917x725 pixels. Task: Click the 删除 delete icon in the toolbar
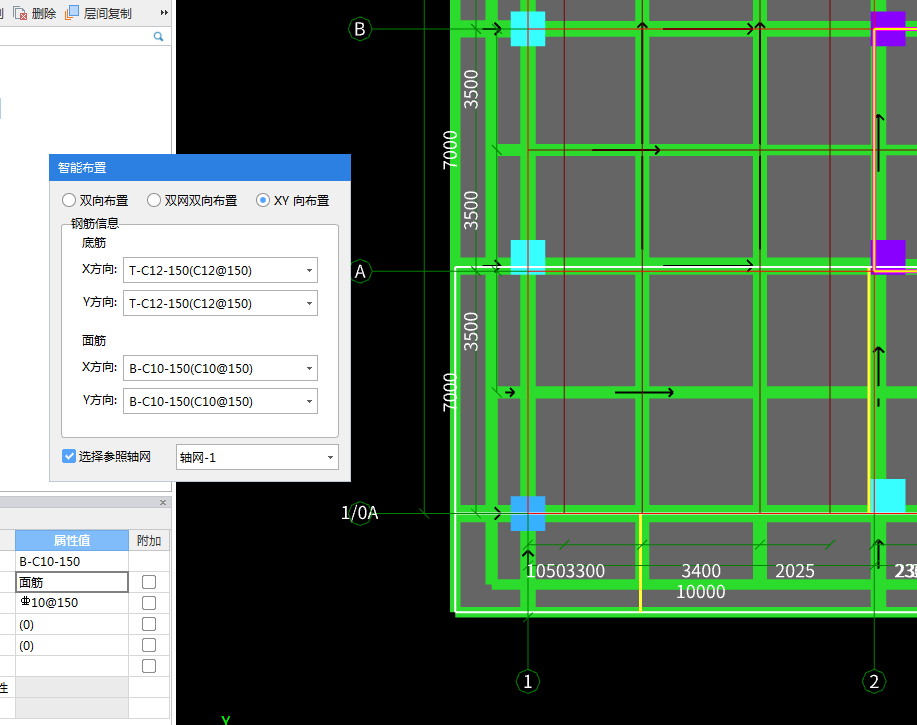click(20, 13)
